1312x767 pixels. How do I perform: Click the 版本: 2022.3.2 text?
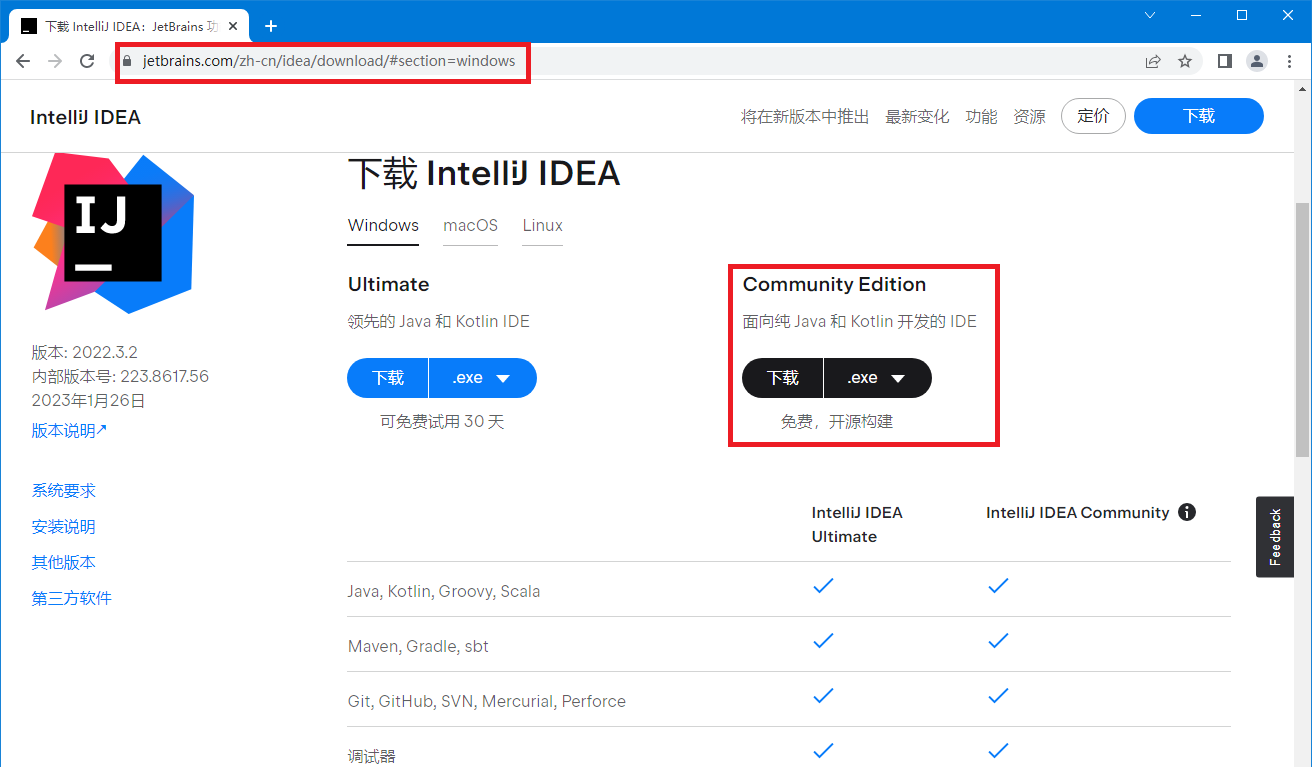pos(85,352)
